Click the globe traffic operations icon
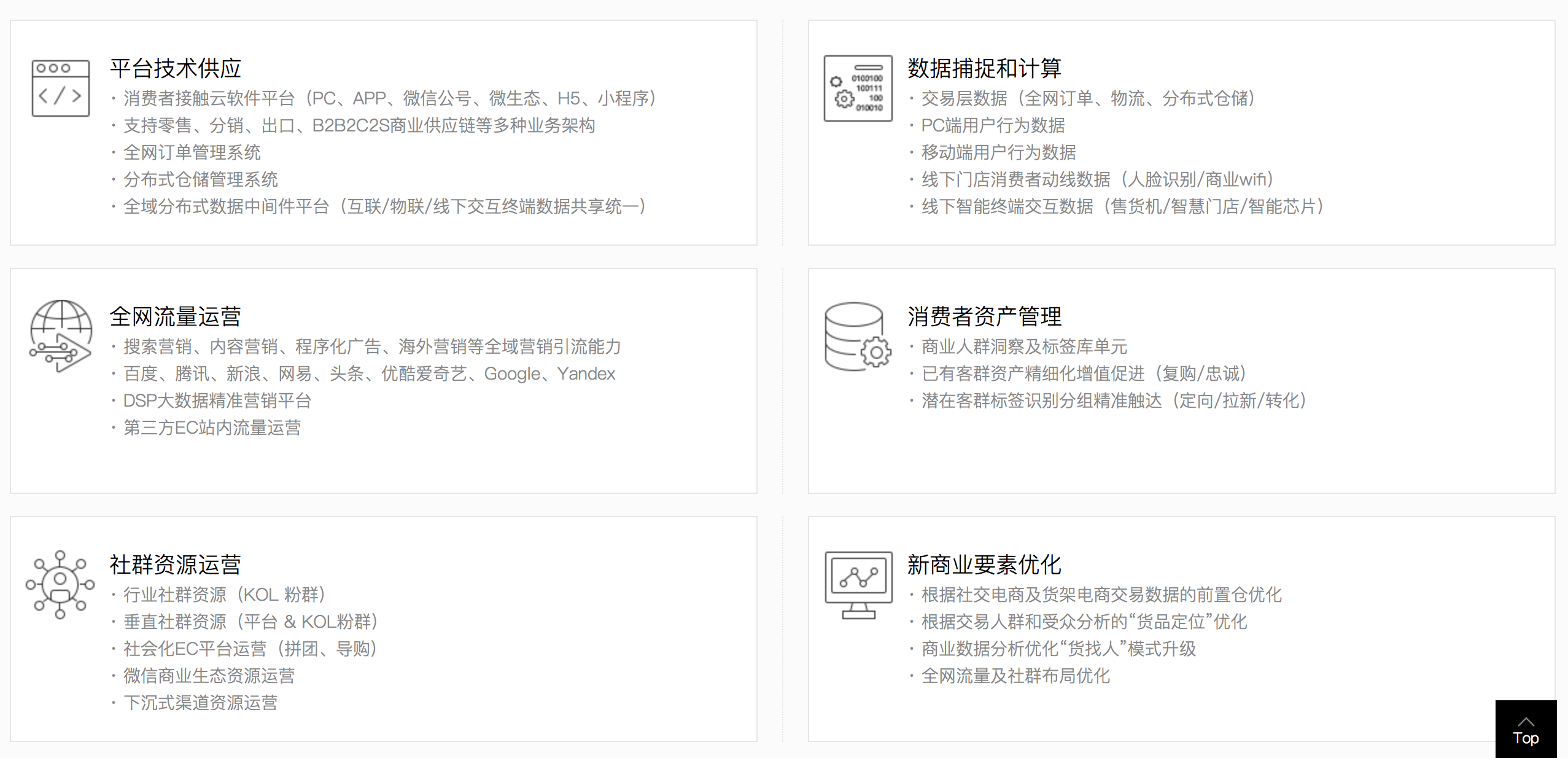The image size is (1568, 758). click(60, 335)
